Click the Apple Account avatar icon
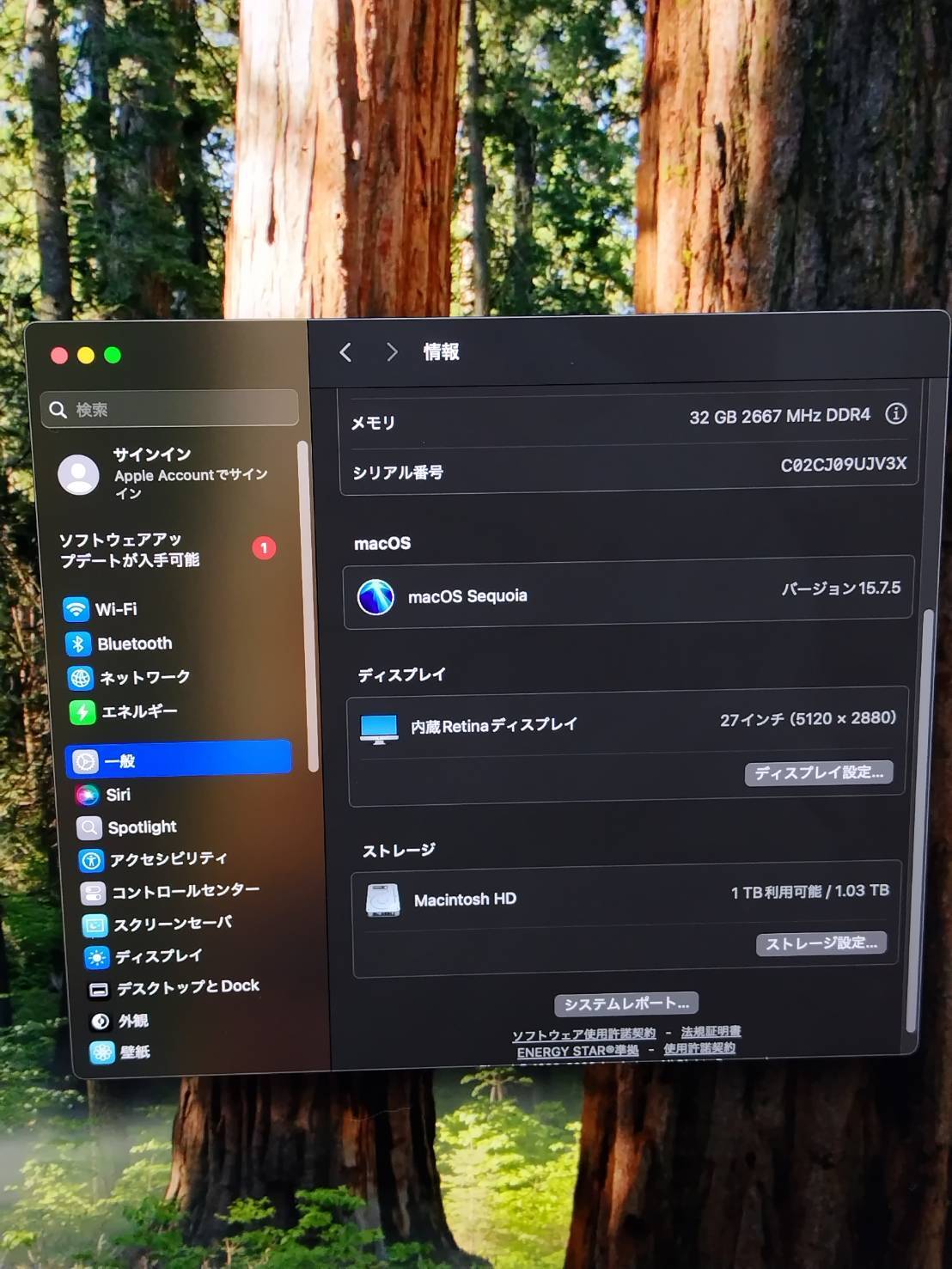The image size is (952, 1269). 78,474
